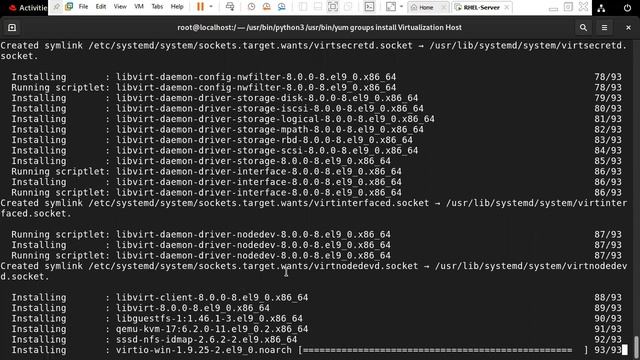Click the 88/93 counter text
640x360 pixels.
click(608, 297)
